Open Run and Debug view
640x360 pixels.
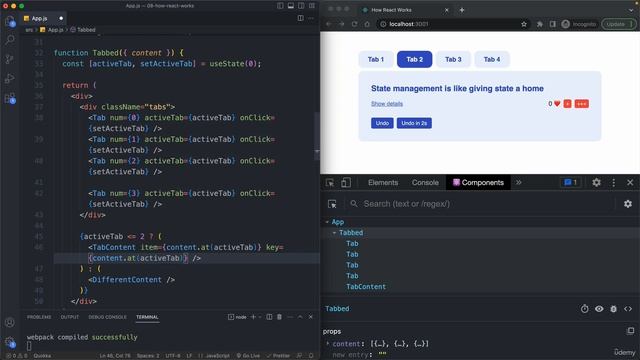pos(10,78)
